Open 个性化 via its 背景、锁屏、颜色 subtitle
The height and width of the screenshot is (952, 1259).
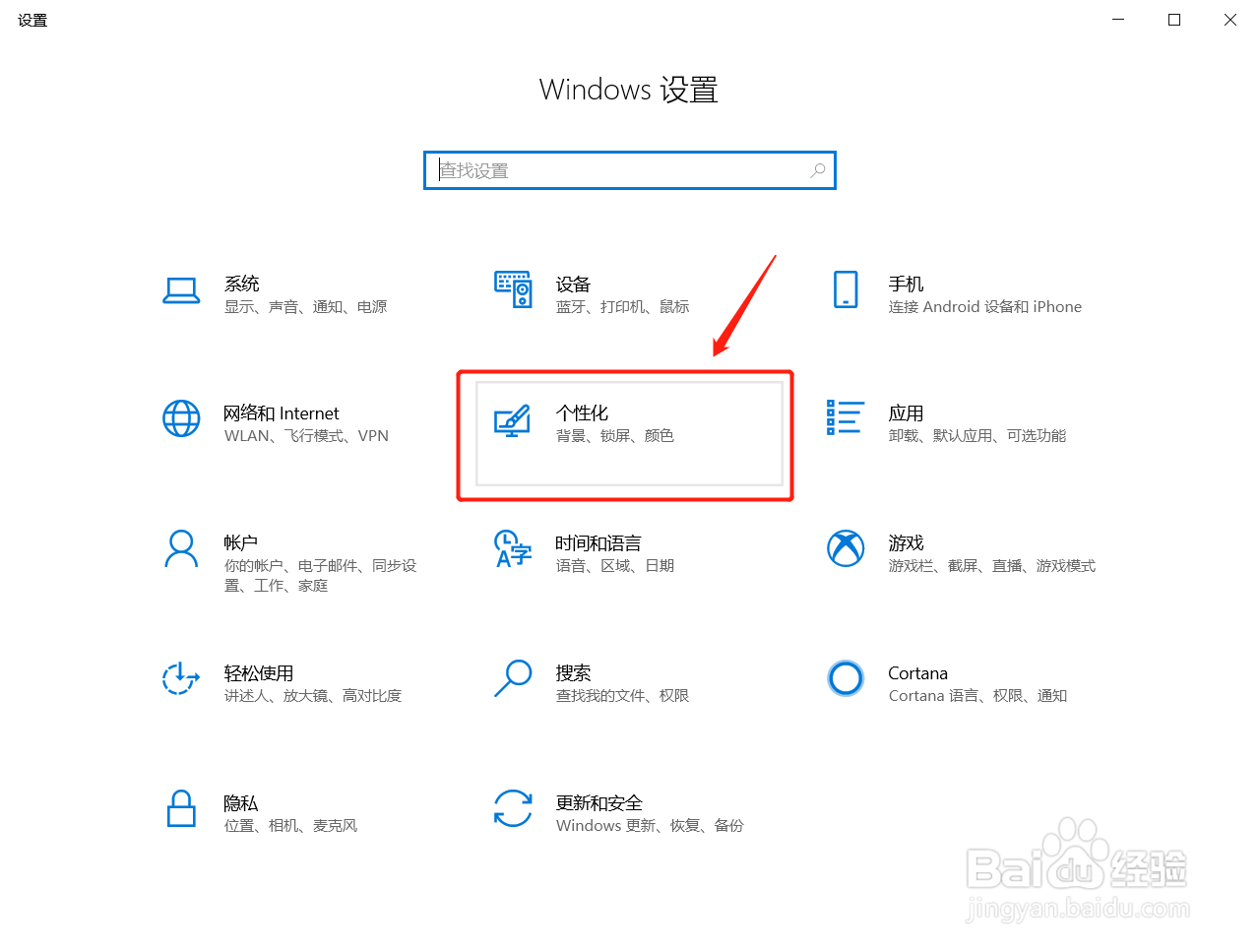tap(615, 435)
